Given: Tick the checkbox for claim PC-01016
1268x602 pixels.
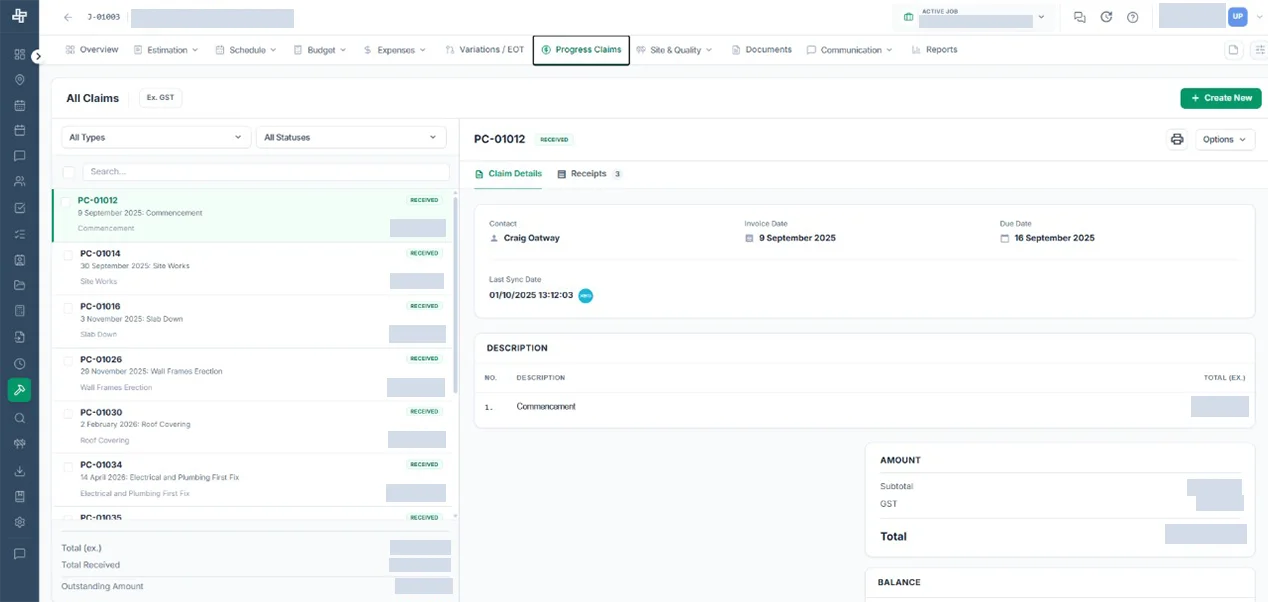Looking at the screenshot, I should pyautogui.click(x=69, y=307).
